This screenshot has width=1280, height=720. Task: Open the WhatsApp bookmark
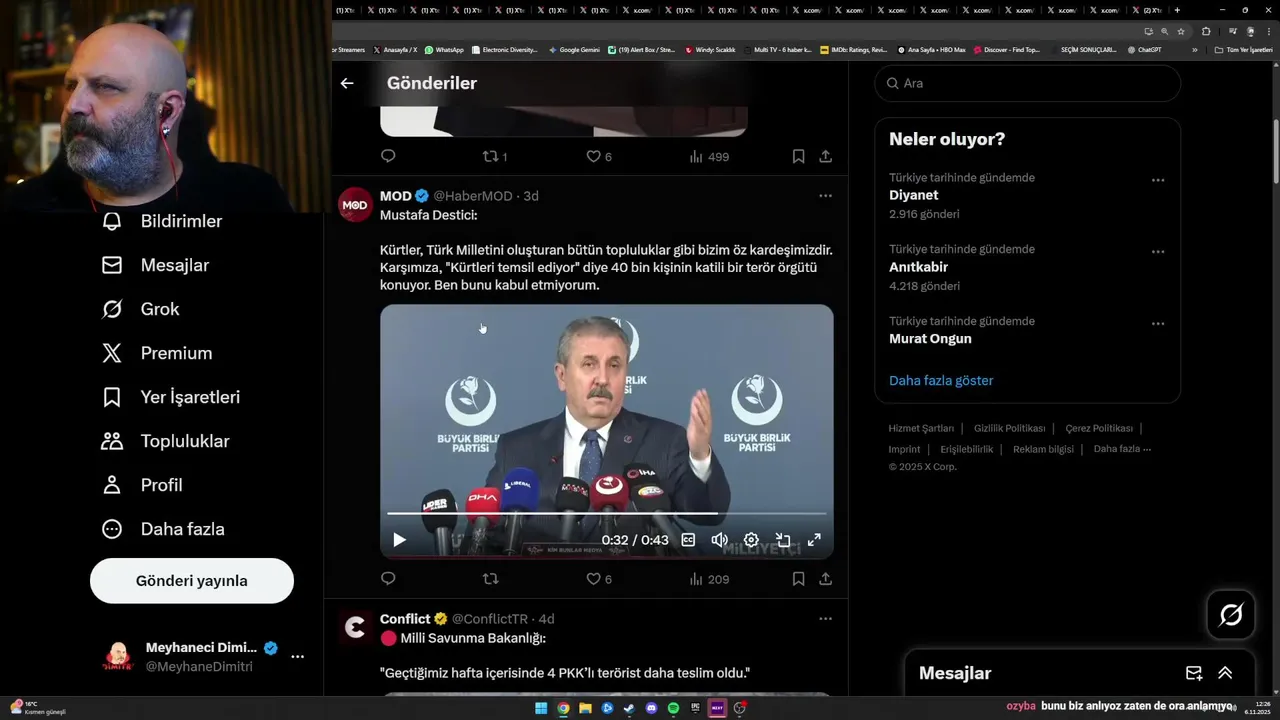pos(444,49)
